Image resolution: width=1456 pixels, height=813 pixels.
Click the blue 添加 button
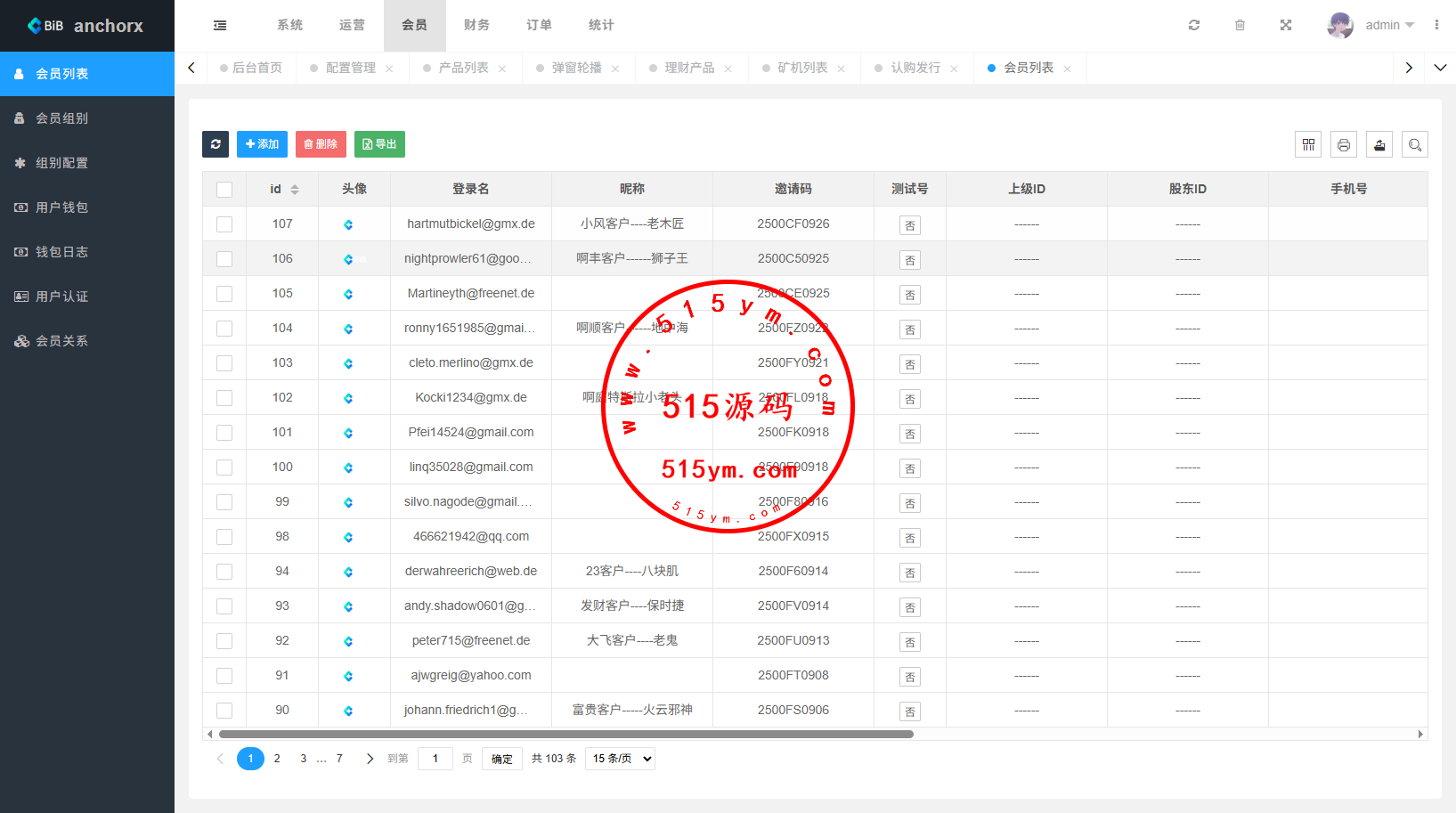point(262,144)
